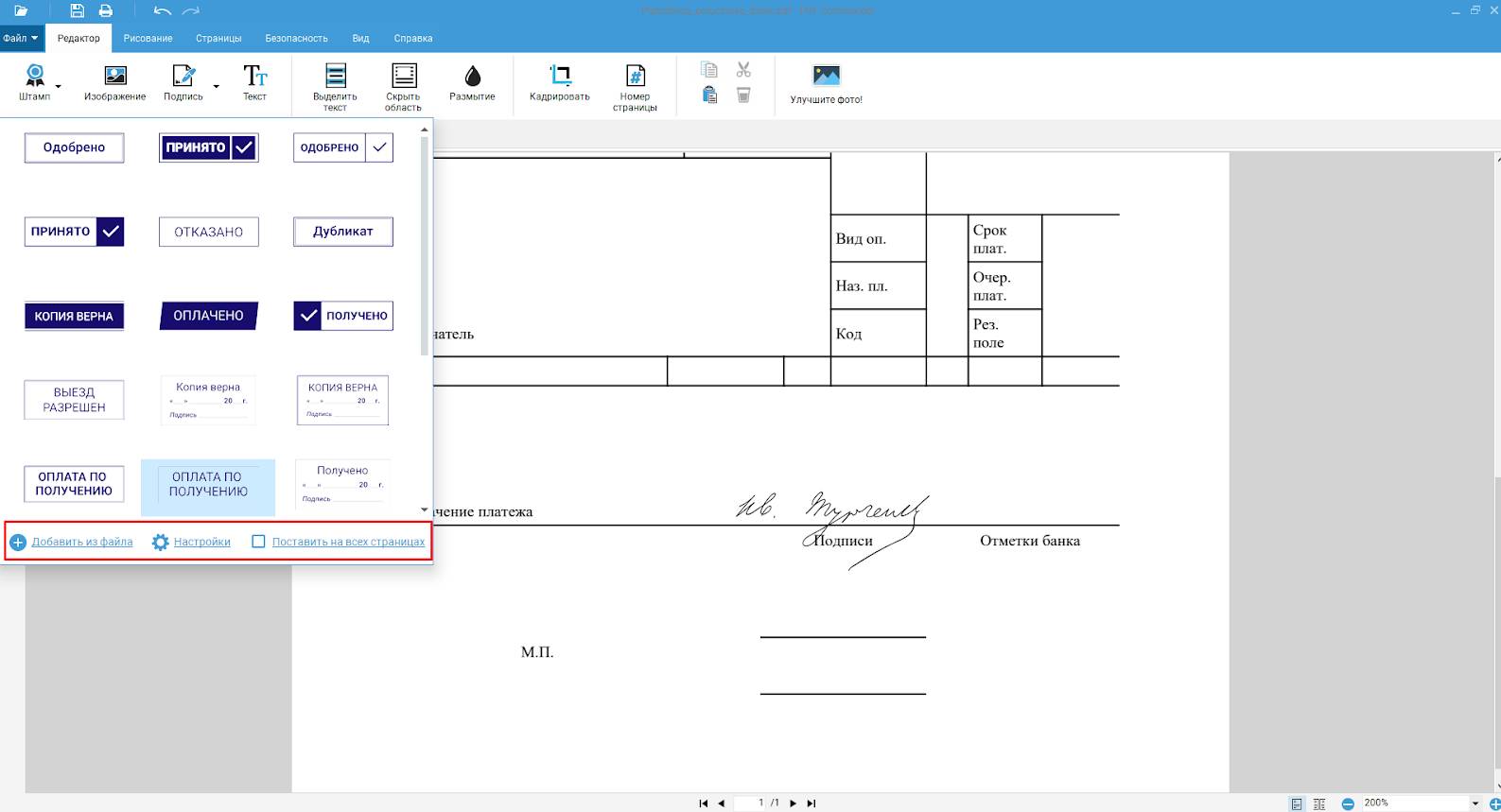Click the cut scissors icon
Image resolution: width=1501 pixels, height=812 pixels.
(743, 70)
